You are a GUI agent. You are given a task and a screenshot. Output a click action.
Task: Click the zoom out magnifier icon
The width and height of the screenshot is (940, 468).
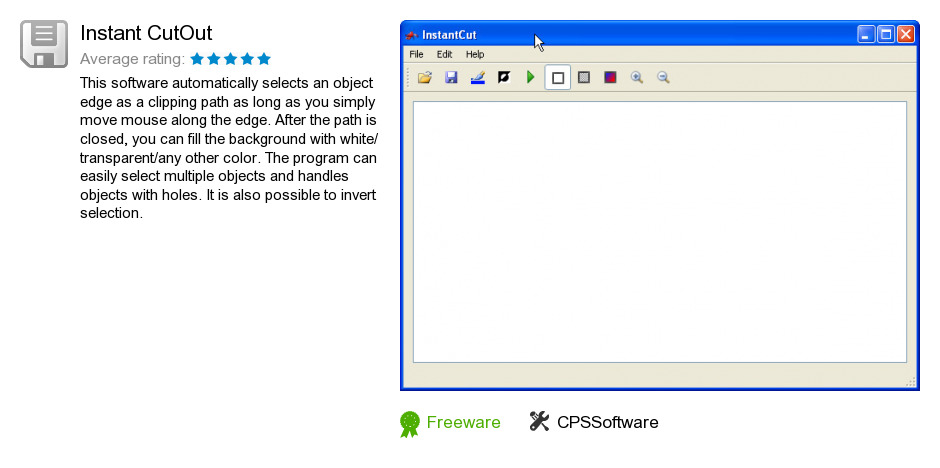[663, 77]
